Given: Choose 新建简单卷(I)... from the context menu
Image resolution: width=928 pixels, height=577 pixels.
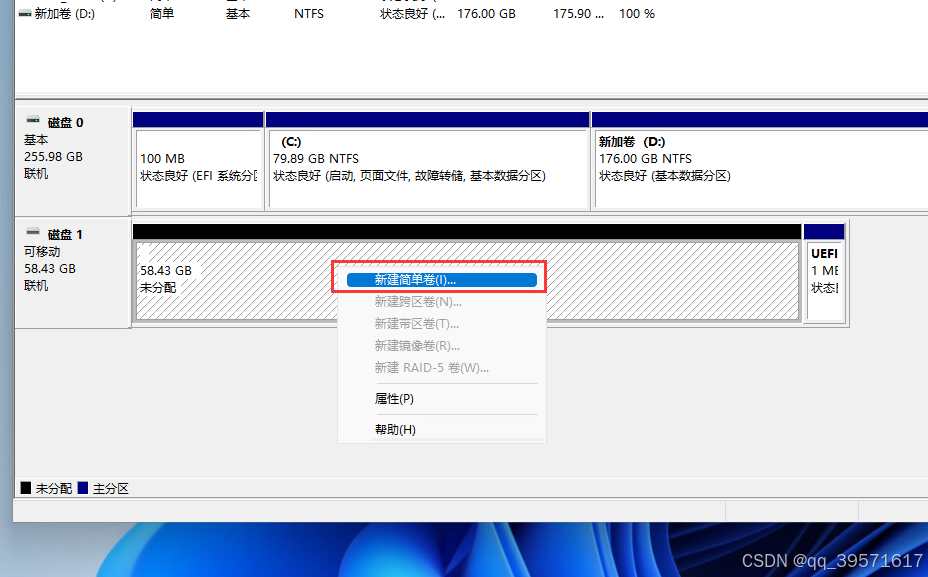Looking at the screenshot, I should 442,280.
